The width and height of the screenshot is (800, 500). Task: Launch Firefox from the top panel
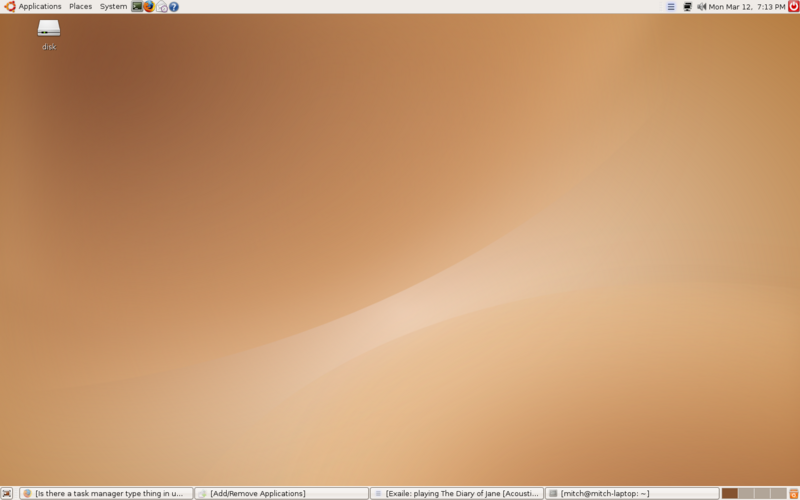click(x=149, y=7)
